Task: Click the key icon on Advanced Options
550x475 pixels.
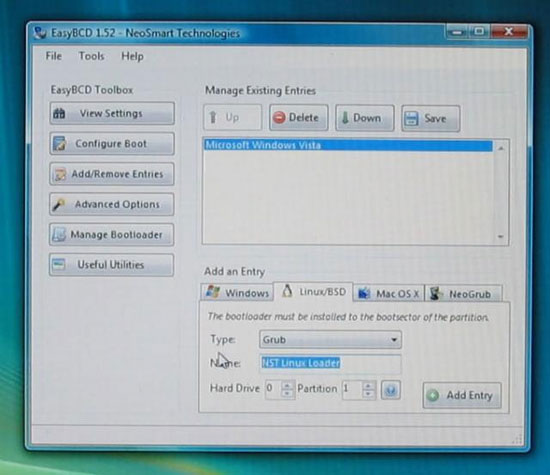Action: (58, 204)
